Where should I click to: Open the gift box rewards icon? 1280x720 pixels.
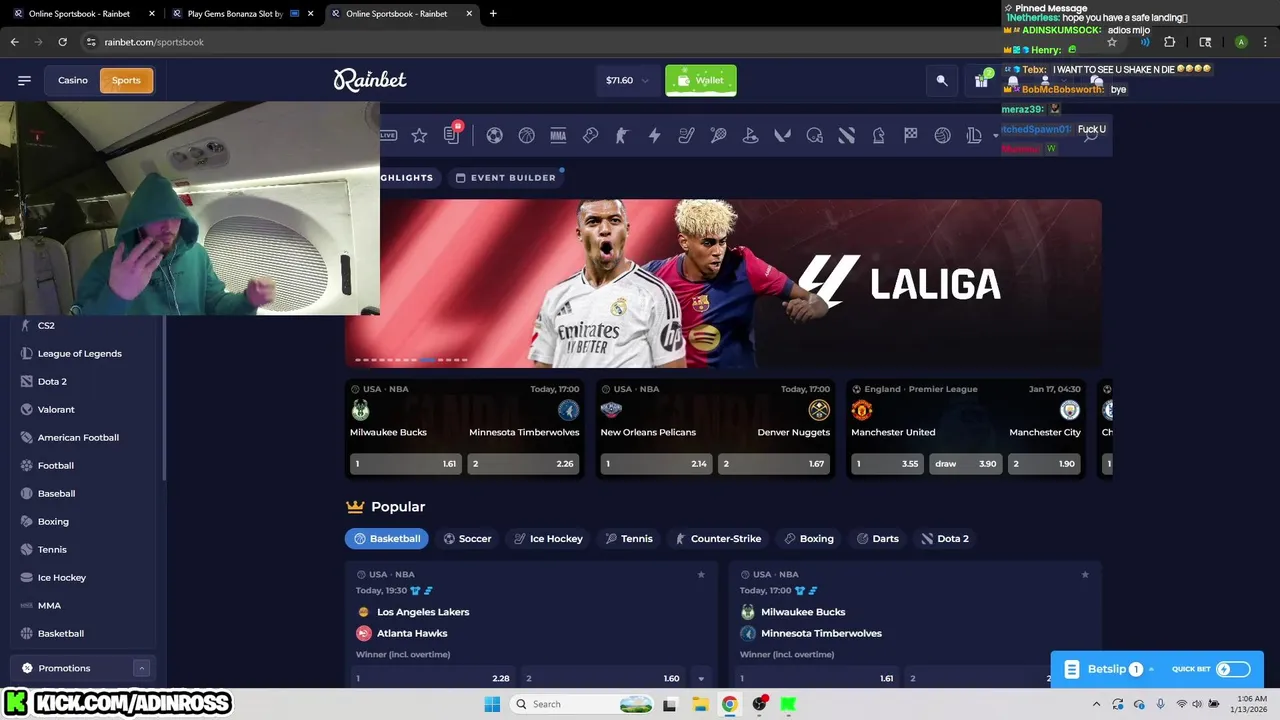point(982,80)
